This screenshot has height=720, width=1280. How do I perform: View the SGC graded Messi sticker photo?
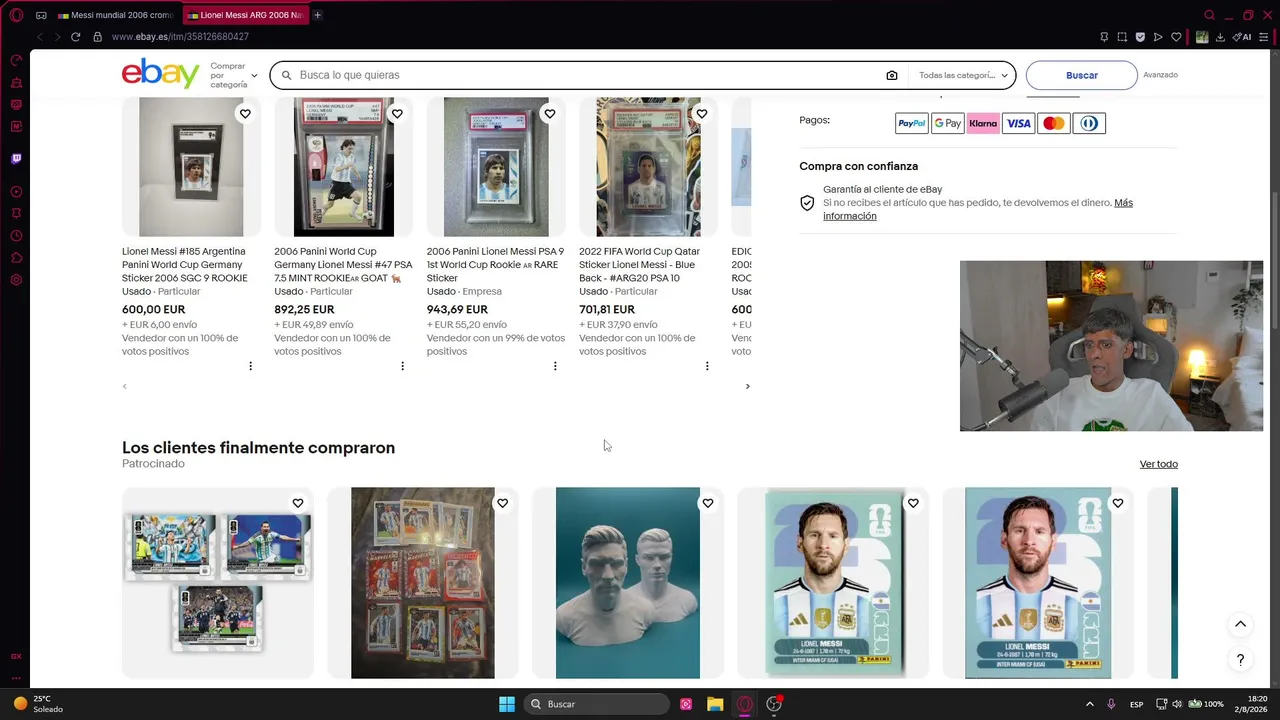pyautogui.click(x=191, y=166)
